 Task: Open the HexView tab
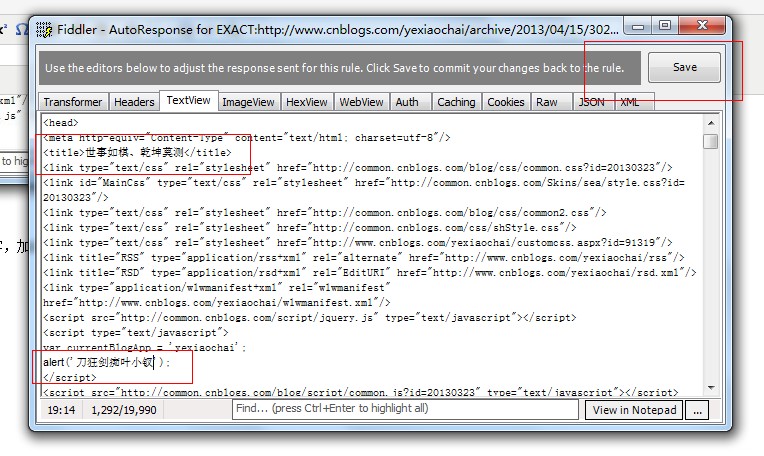pos(306,102)
